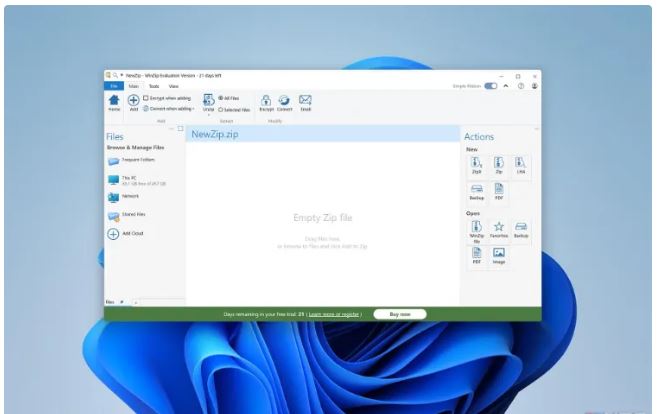Collapse the ribbon with the chevron arrow
658x414 pixels.
(x=505, y=86)
